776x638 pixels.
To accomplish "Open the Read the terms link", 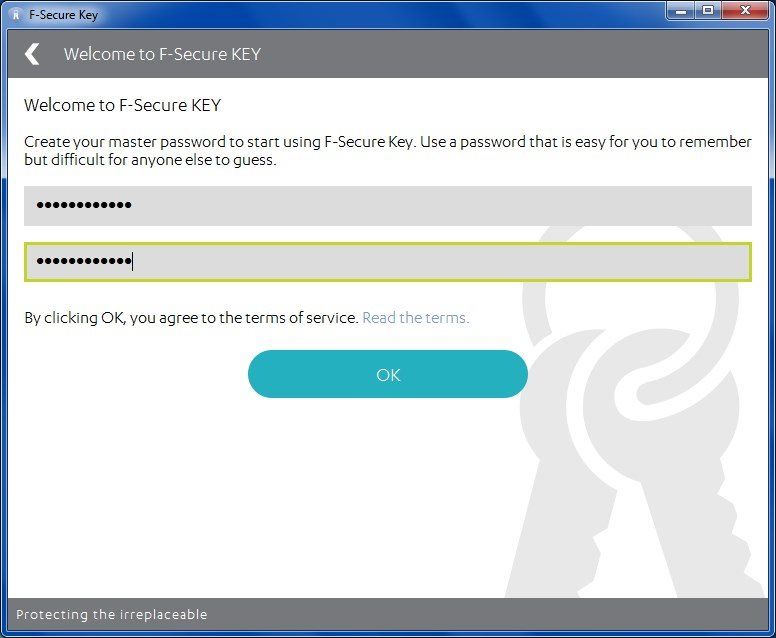I will (x=415, y=318).
